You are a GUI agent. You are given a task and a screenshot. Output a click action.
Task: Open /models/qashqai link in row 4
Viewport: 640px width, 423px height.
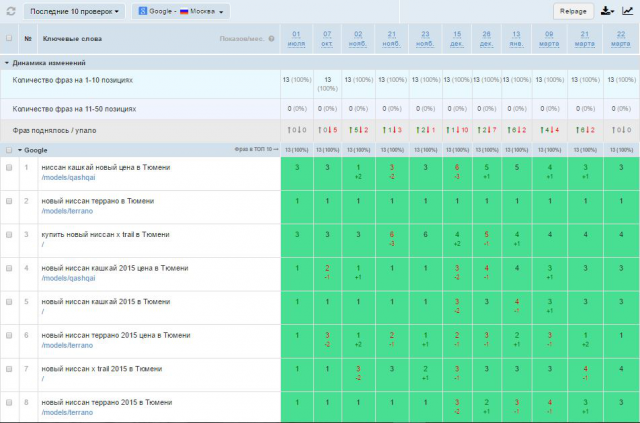[68, 278]
